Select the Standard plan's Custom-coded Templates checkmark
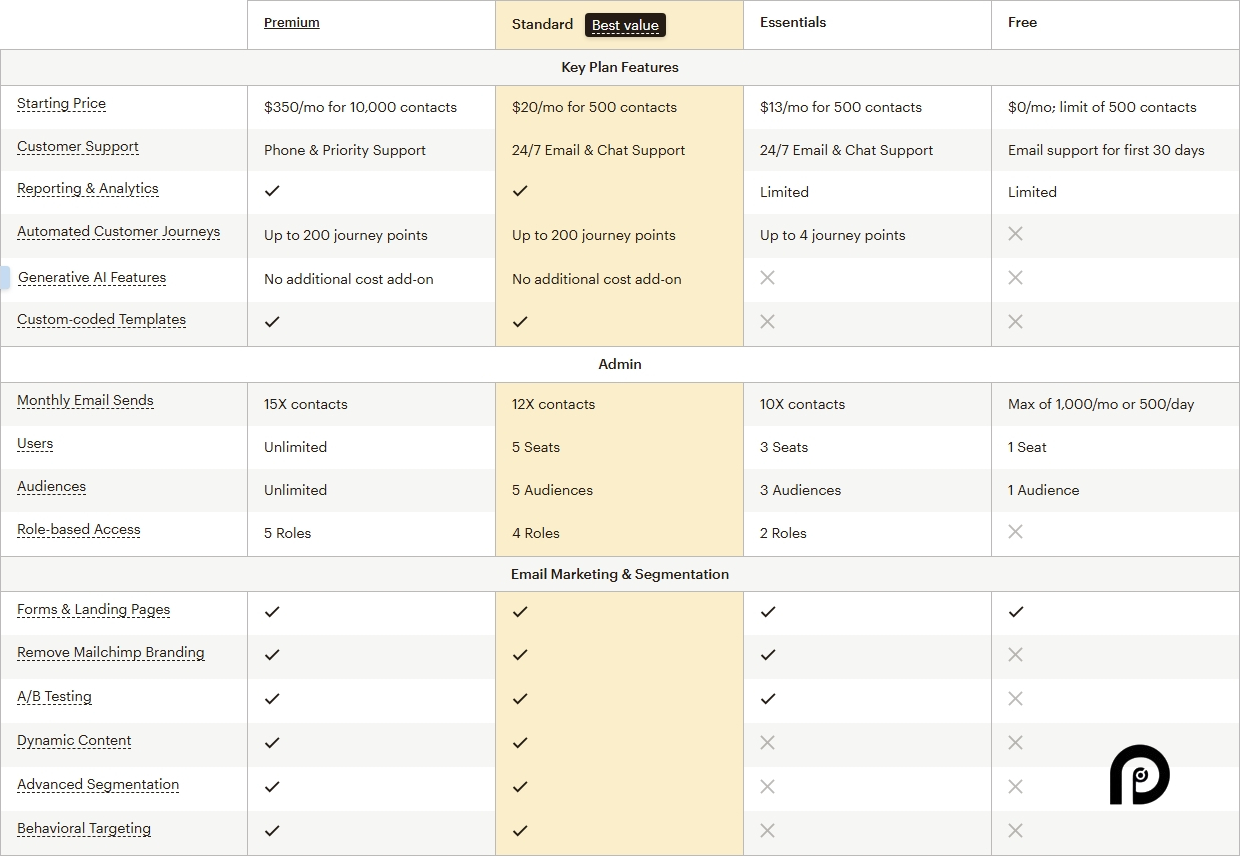This screenshot has width=1240, height=856. pos(520,322)
